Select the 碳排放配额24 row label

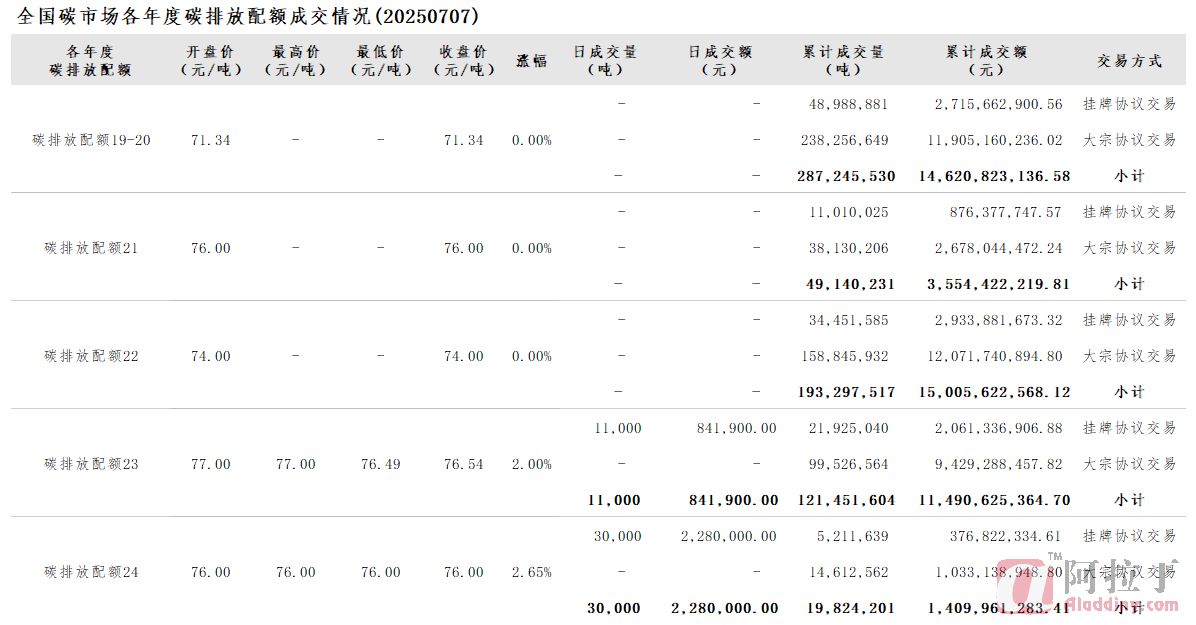point(92,572)
